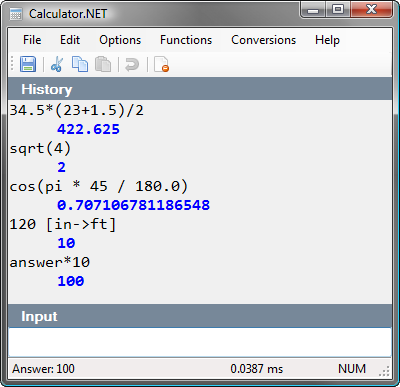Click the NUM indicator in status bar
400x387 pixels.
pyautogui.click(x=352, y=369)
